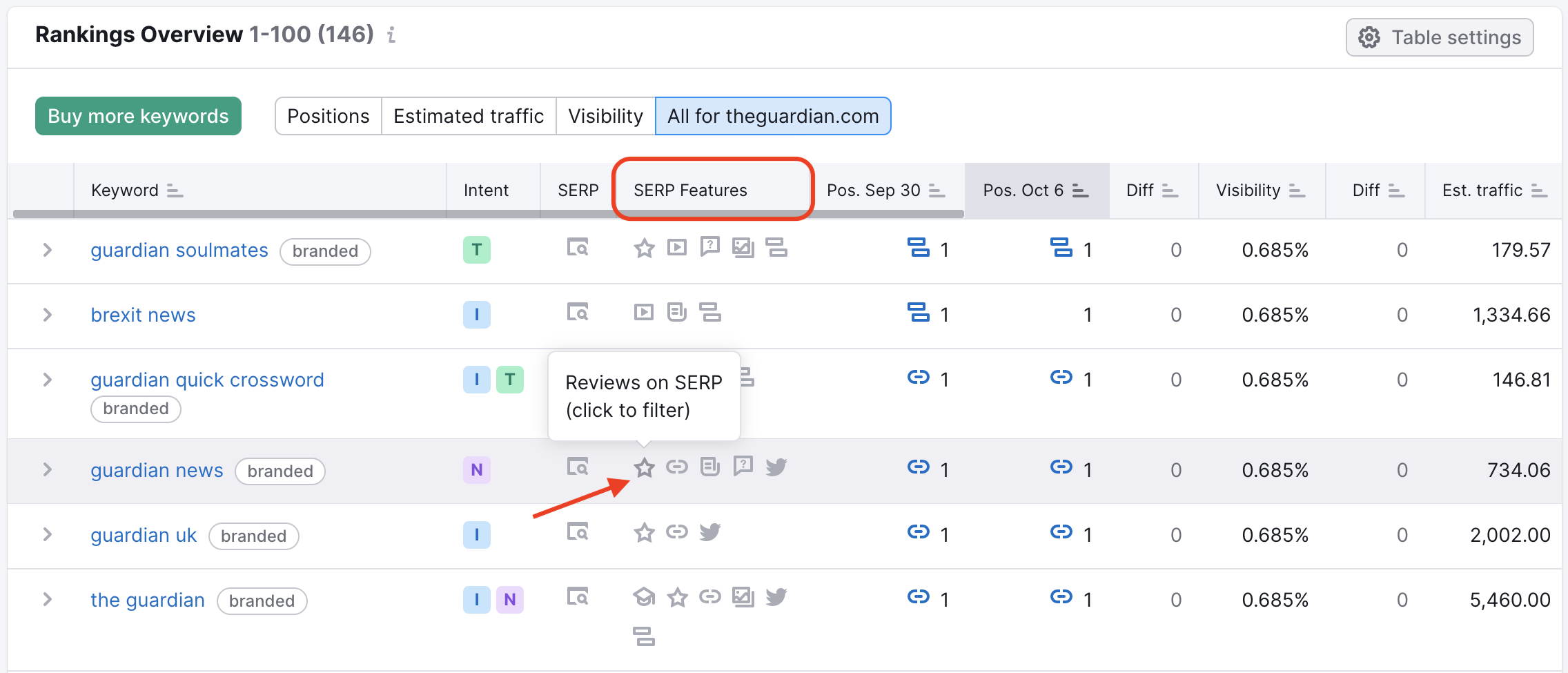Open SERP view icon for the guardian
Viewport: 1568px width, 673px height.
point(578,596)
